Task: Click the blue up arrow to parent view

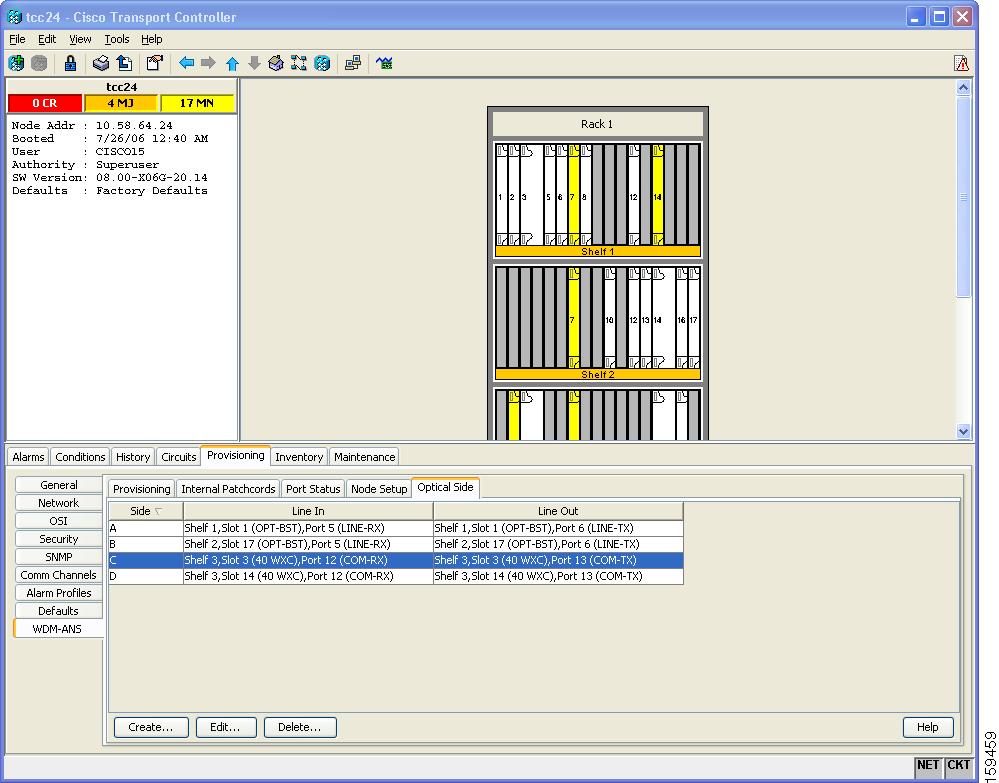Action: coord(232,63)
